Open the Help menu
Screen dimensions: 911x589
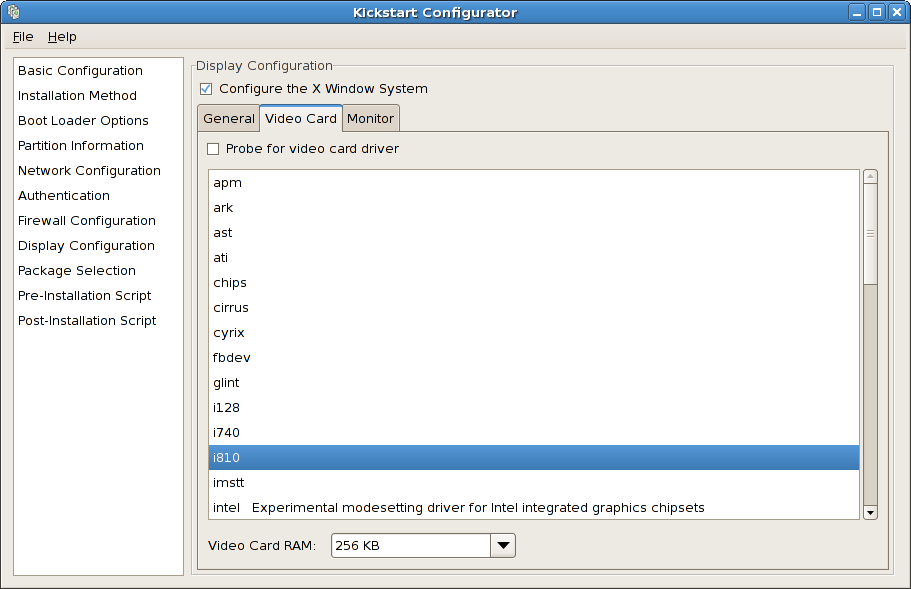62,36
